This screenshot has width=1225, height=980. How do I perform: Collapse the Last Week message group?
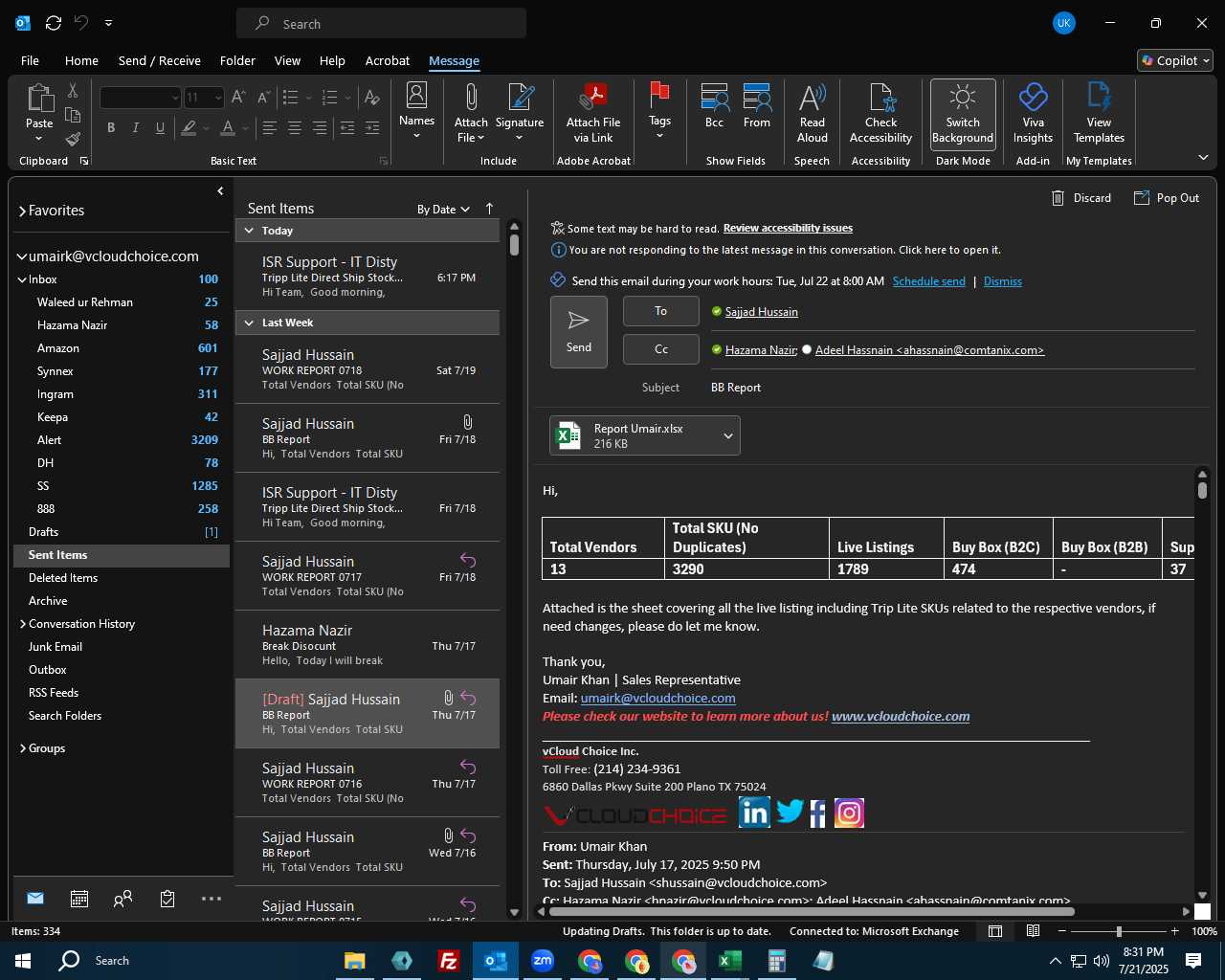coord(249,323)
